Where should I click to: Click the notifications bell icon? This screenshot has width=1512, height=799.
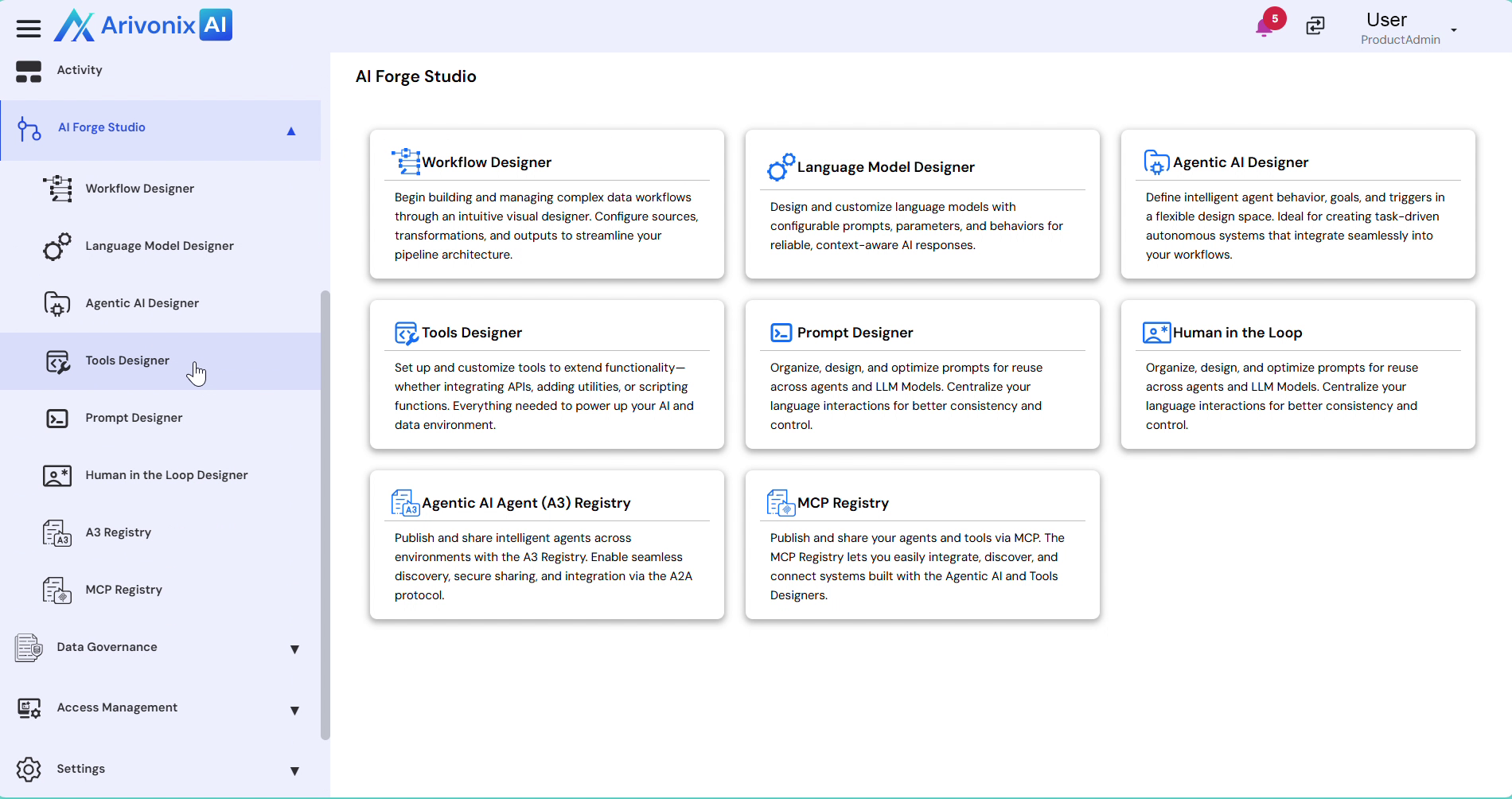(1265, 27)
